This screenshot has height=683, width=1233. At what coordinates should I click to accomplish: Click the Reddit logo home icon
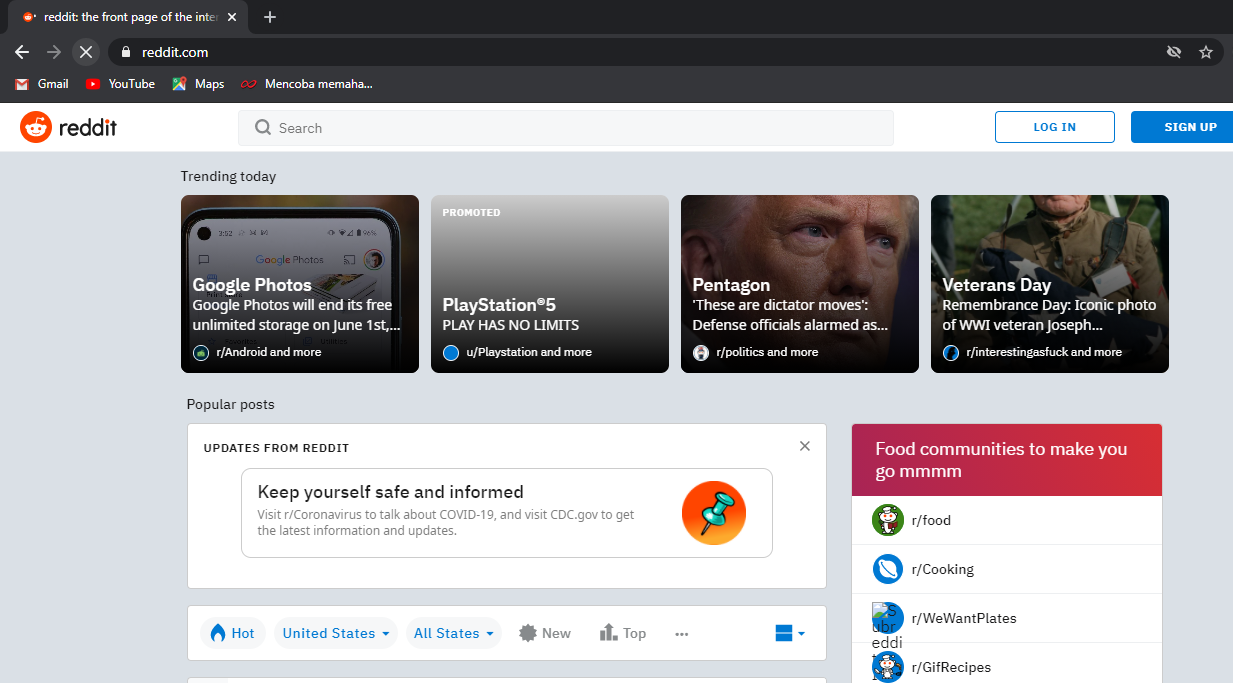[x=36, y=127]
